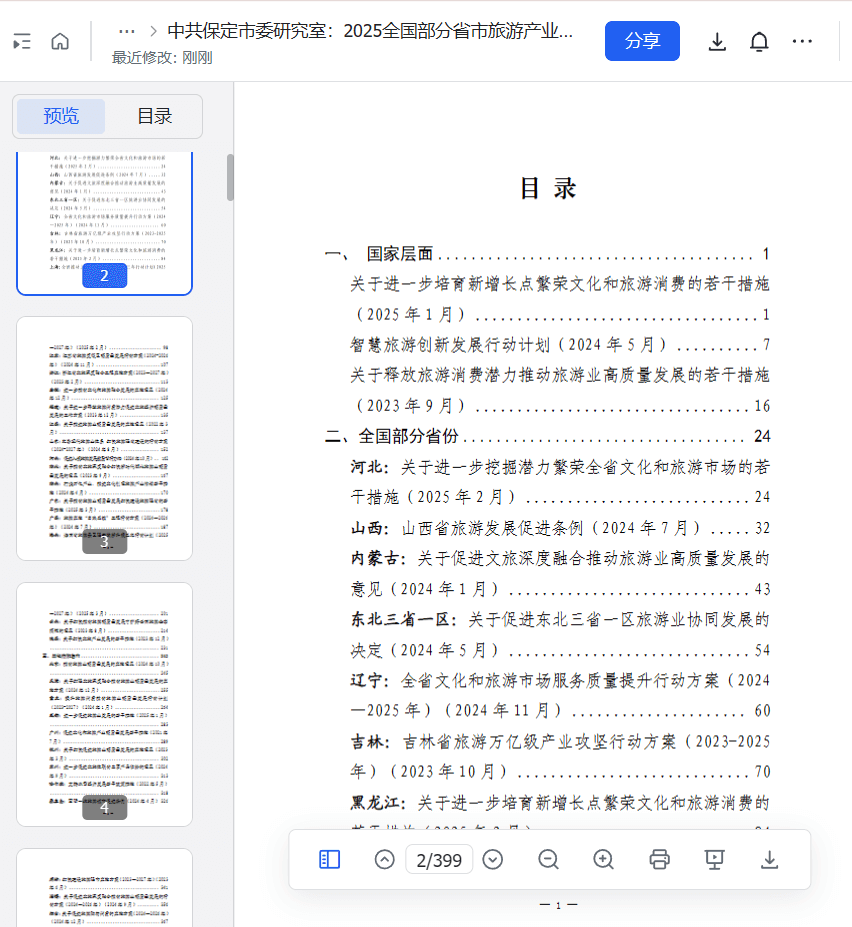Open the more options ellipsis menu
Image resolution: width=852 pixels, height=927 pixels.
coord(802,41)
